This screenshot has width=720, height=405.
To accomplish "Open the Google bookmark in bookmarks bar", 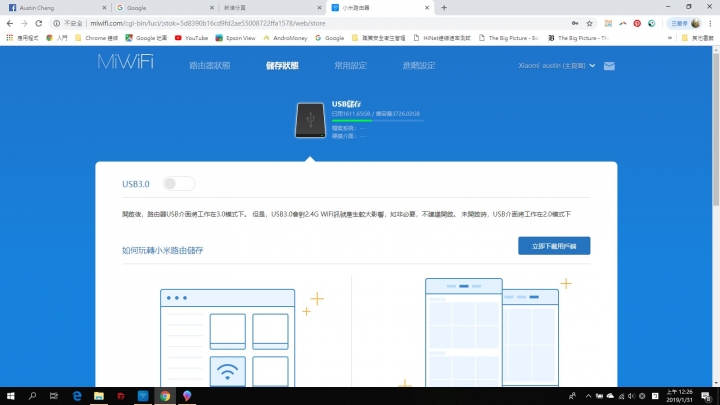I will [x=330, y=38].
